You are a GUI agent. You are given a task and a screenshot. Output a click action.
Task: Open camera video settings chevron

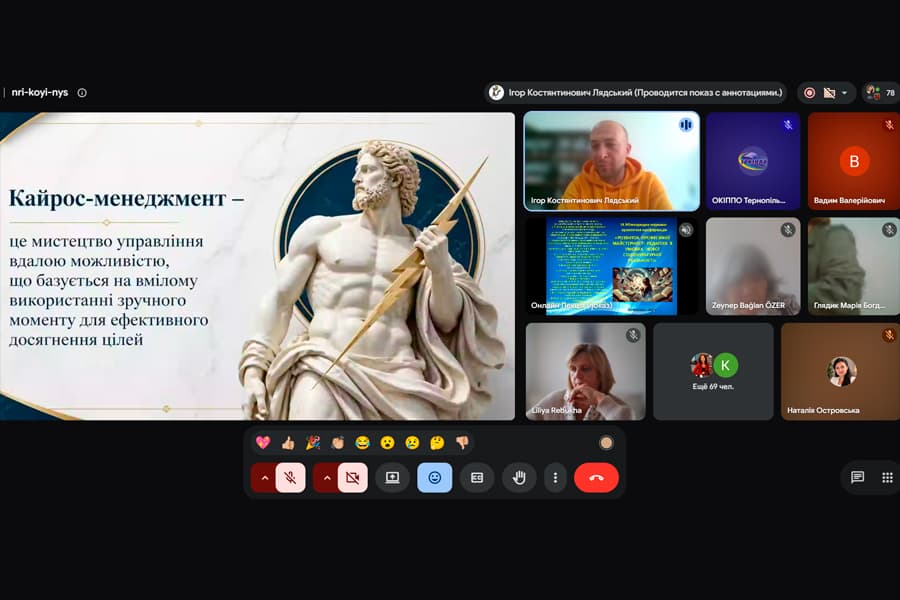[x=327, y=478]
